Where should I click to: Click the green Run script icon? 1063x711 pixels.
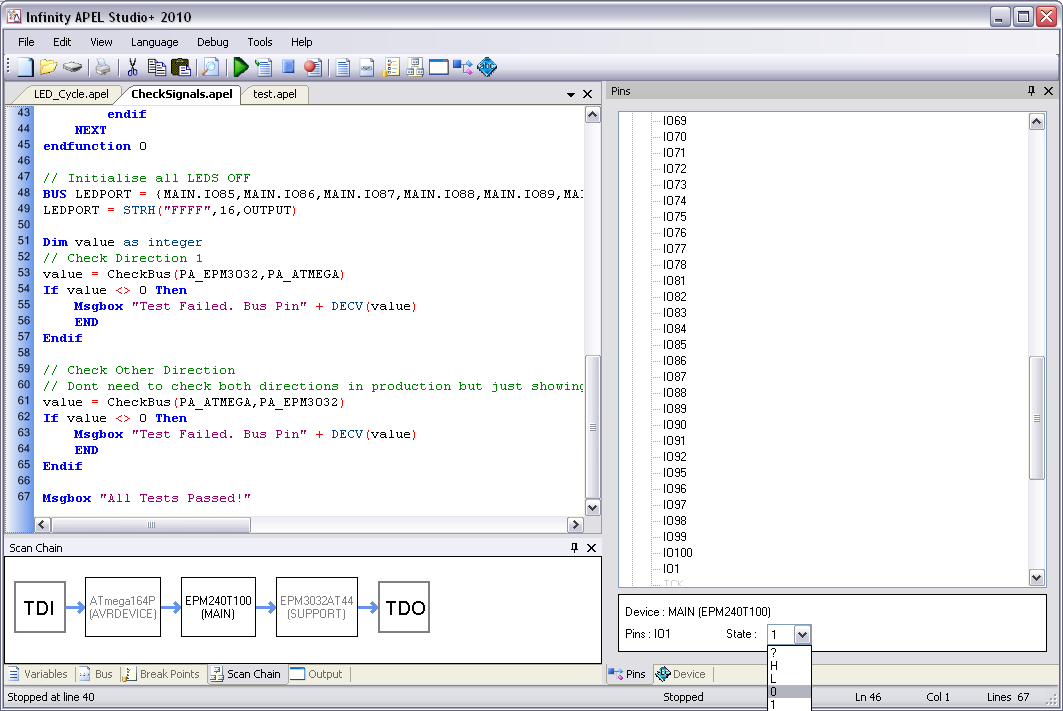coord(240,67)
